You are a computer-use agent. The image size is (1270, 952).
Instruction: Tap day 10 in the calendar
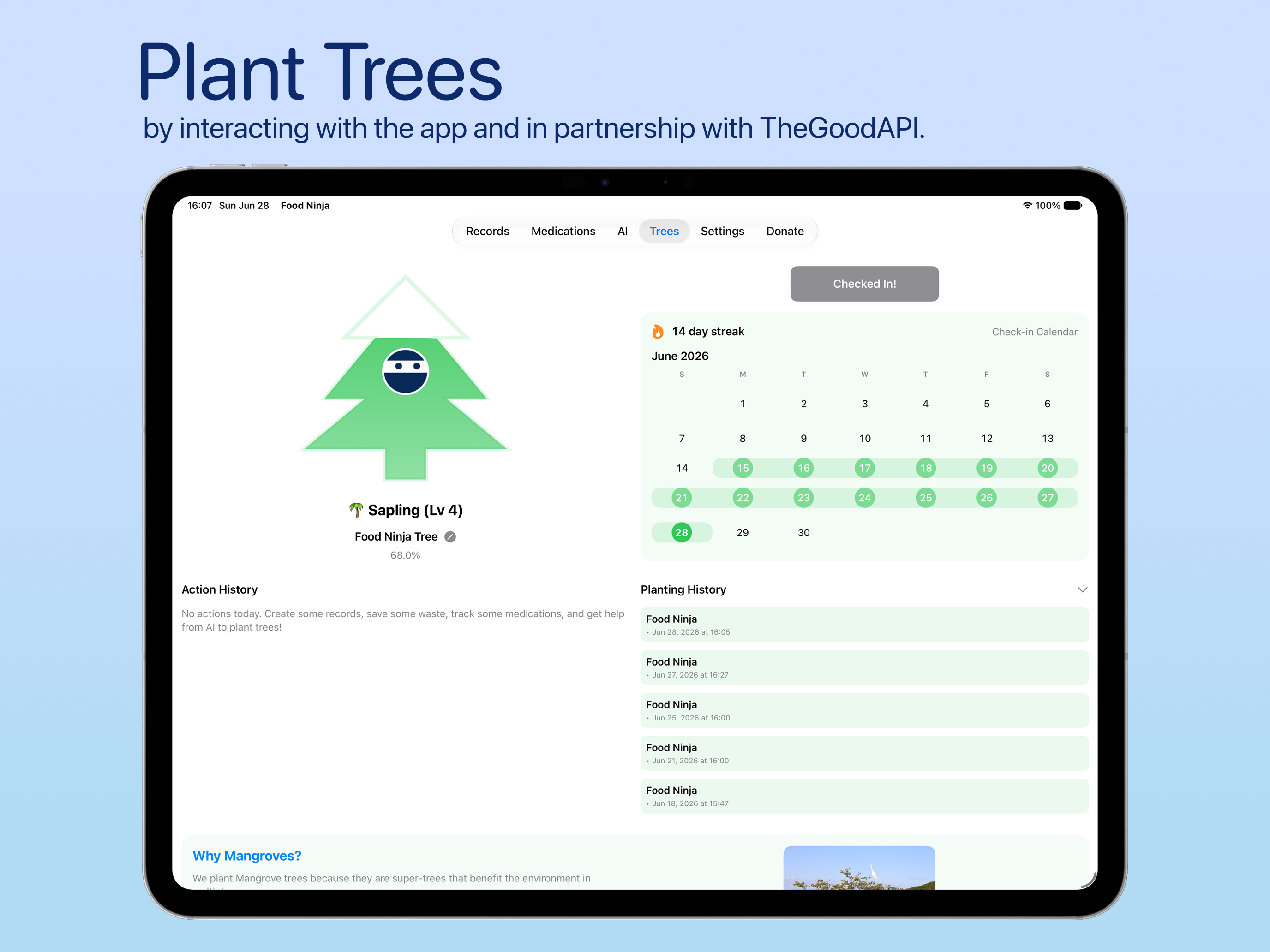coord(865,439)
